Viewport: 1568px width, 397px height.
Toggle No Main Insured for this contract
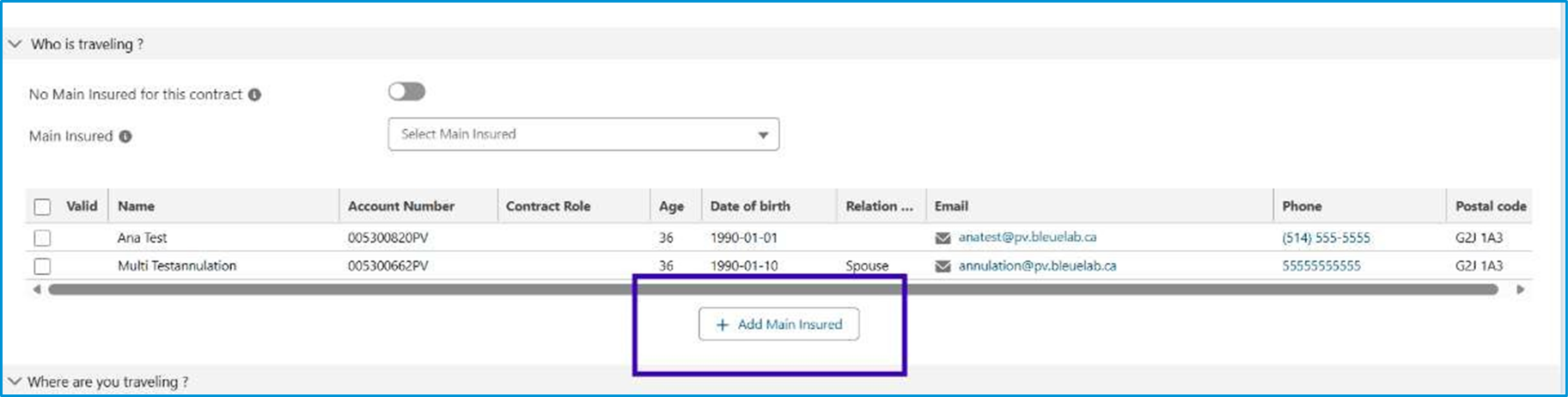[406, 92]
